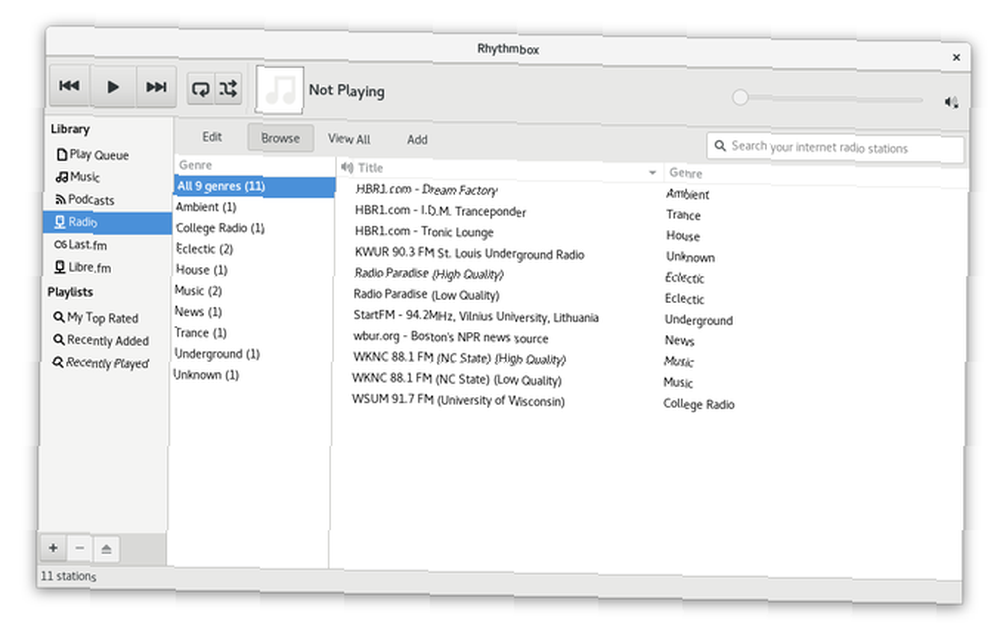This screenshot has width=1000, height=635.
Task: Click the album art placeholder
Action: [x=280, y=90]
